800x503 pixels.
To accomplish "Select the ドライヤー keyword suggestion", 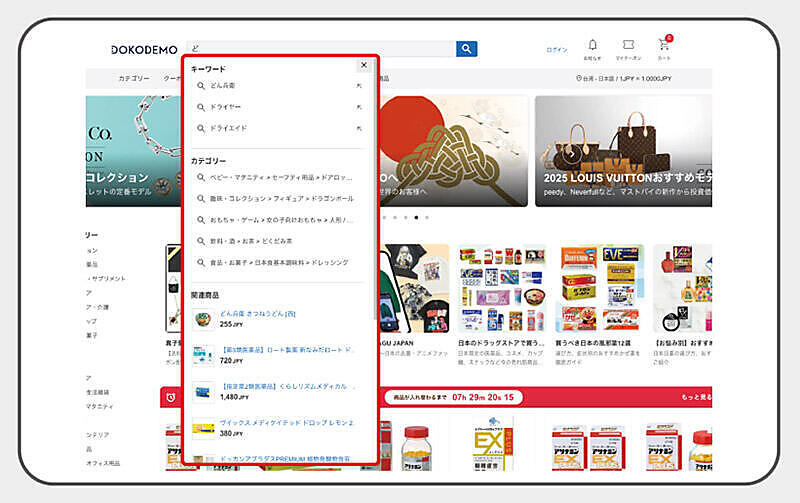I will pos(225,107).
